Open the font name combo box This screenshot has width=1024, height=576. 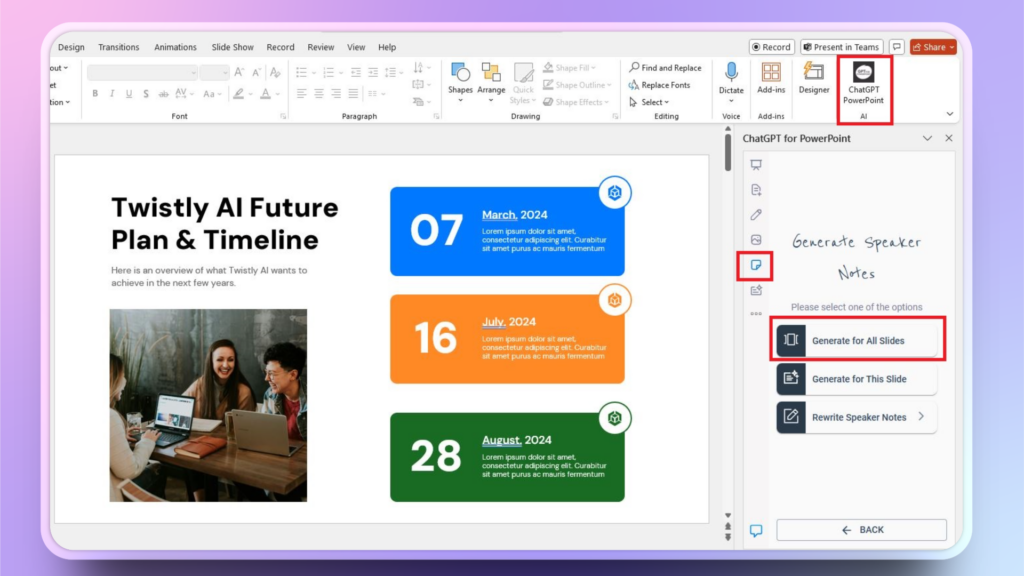[142, 72]
